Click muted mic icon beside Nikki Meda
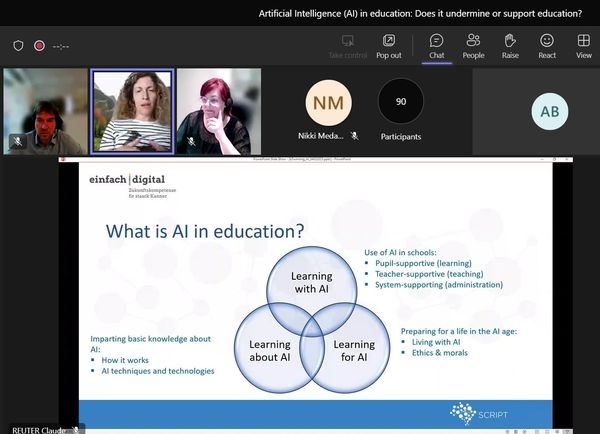This screenshot has height=434, width=600. (x=355, y=136)
